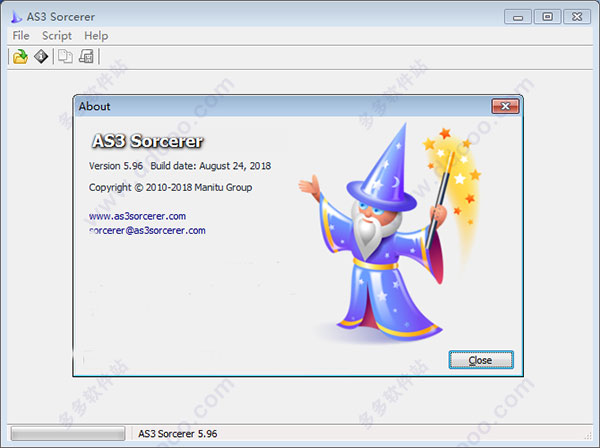Image resolution: width=600 pixels, height=448 pixels.
Task: Click the Version 5.96 text
Action: tap(116, 166)
